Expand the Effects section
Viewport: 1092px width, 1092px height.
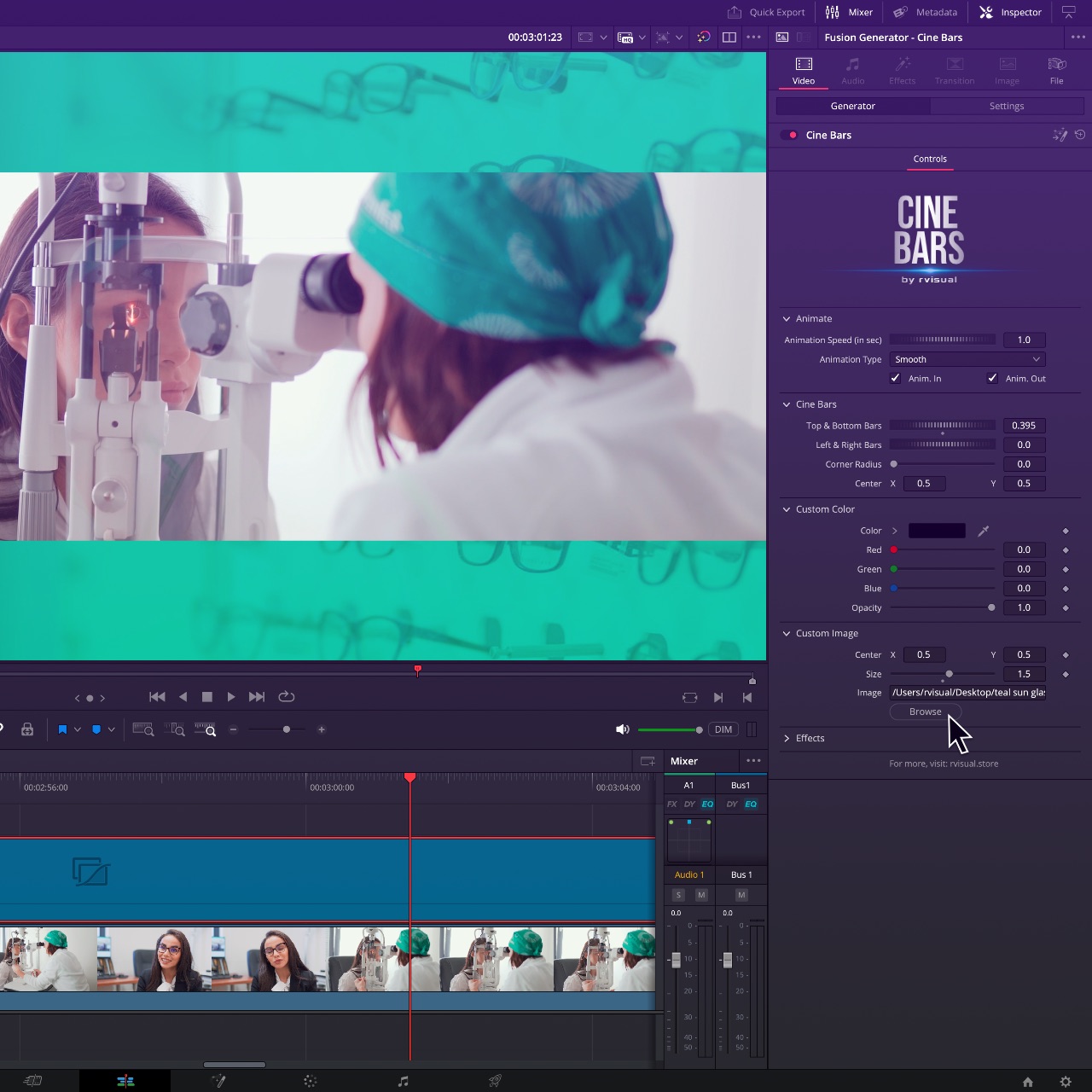pyautogui.click(x=787, y=738)
